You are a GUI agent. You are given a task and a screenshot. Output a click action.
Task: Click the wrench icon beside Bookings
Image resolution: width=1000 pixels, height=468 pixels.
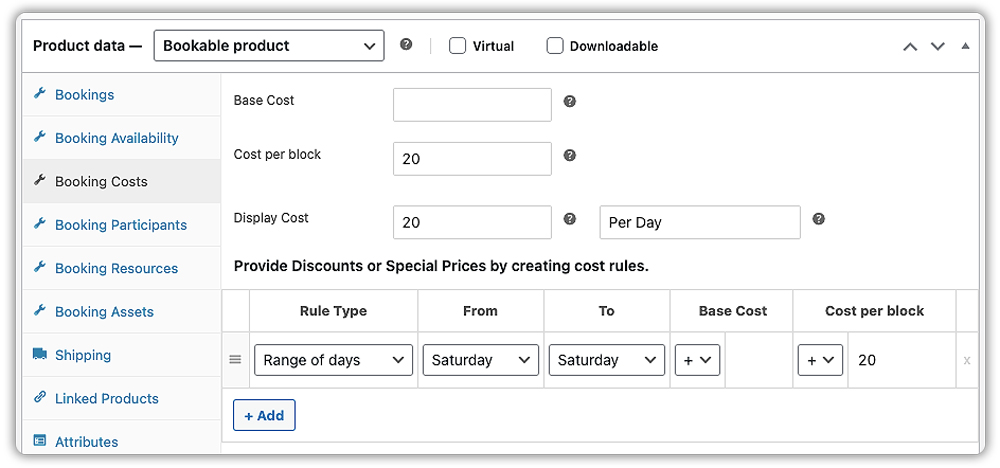(40, 94)
